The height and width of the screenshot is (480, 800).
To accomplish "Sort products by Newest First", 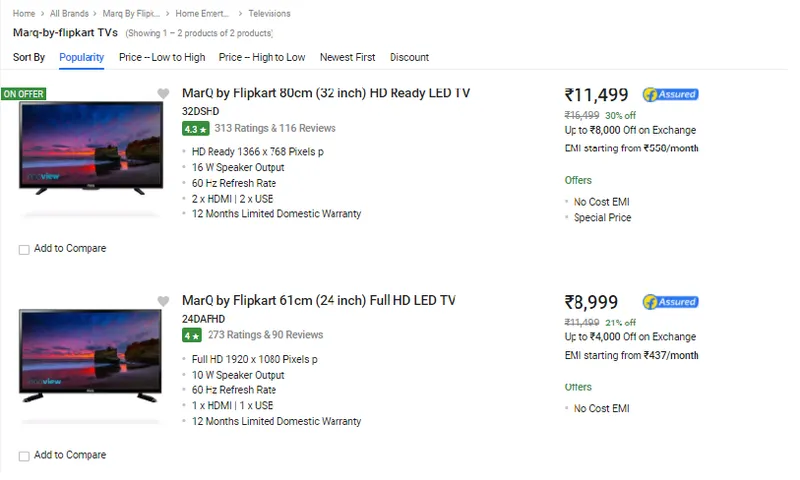I will pos(347,58).
